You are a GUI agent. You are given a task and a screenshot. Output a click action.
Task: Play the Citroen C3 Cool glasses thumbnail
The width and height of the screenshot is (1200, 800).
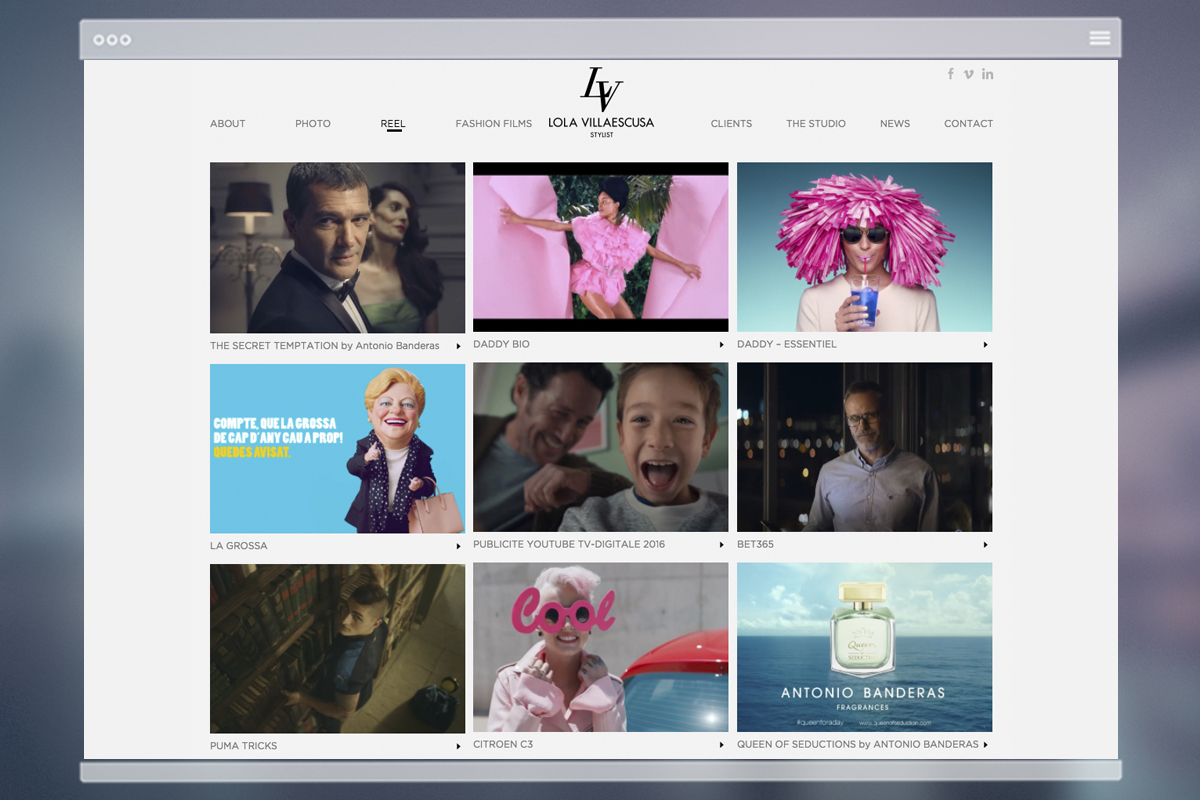pyautogui.click(x=601, y=647)
